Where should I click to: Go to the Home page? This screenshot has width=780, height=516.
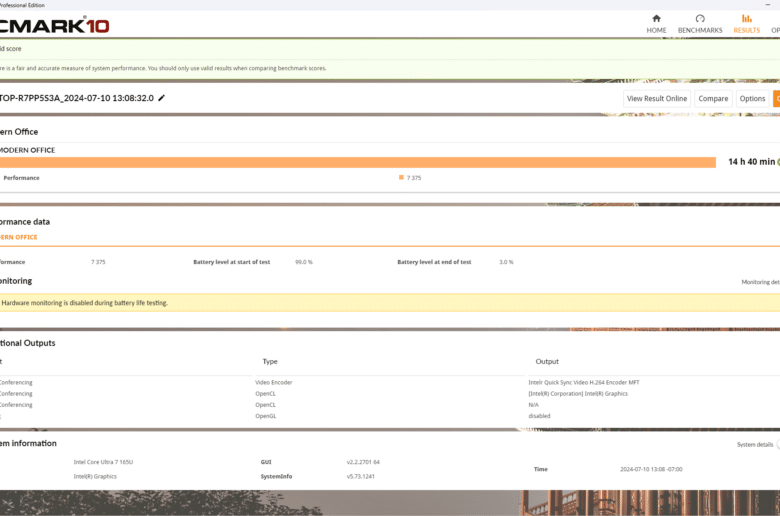pyautogui.click(x=656, y=24)
